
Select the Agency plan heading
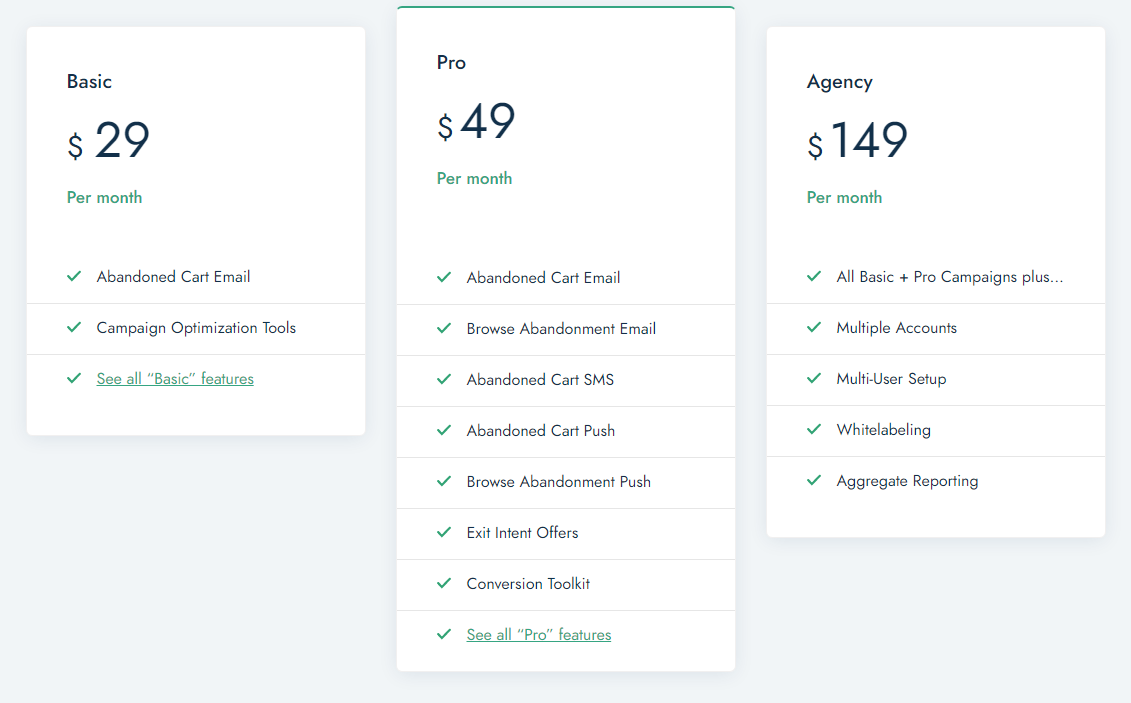840,82
